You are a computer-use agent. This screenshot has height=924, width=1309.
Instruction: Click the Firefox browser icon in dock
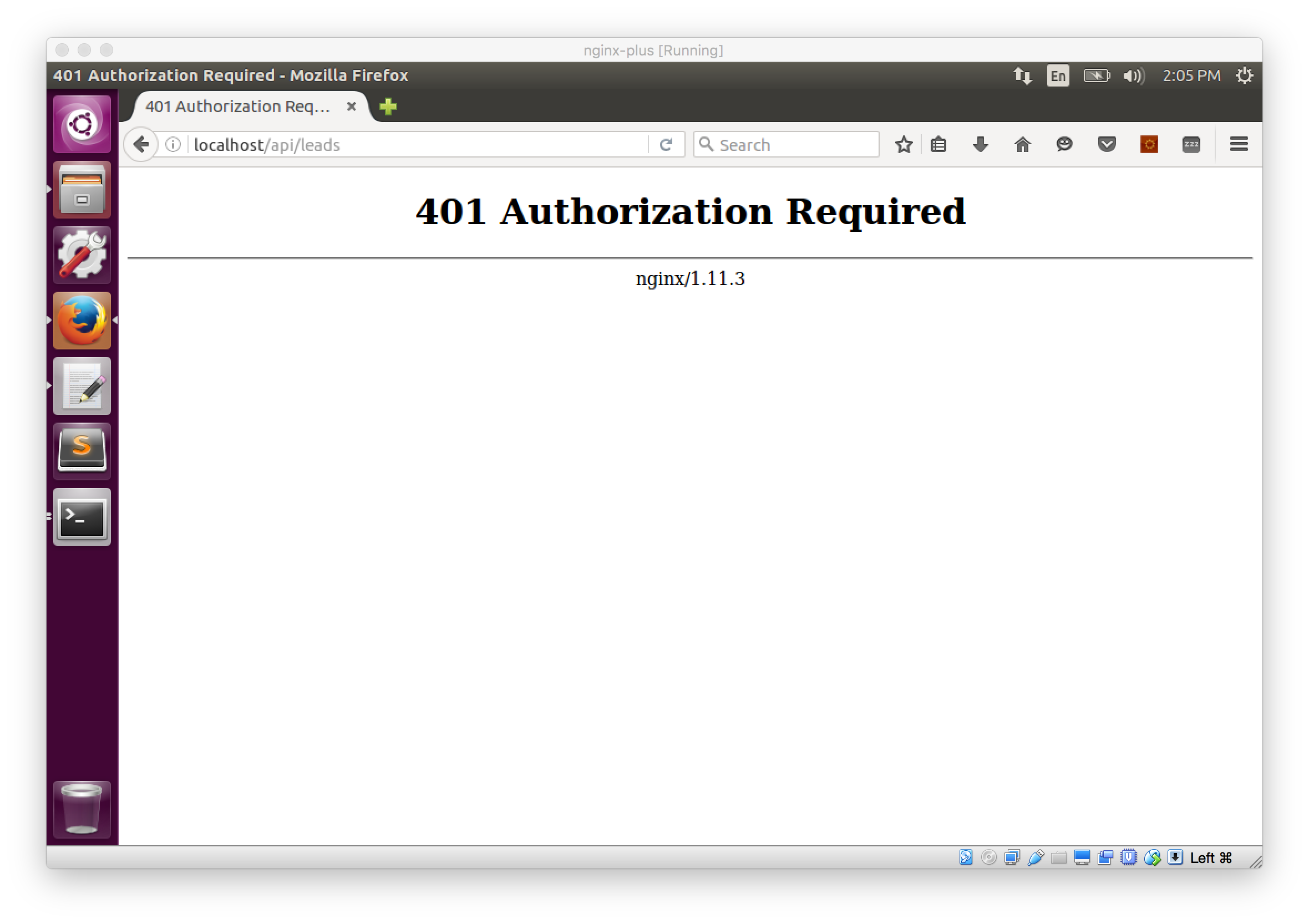point(82,320)
